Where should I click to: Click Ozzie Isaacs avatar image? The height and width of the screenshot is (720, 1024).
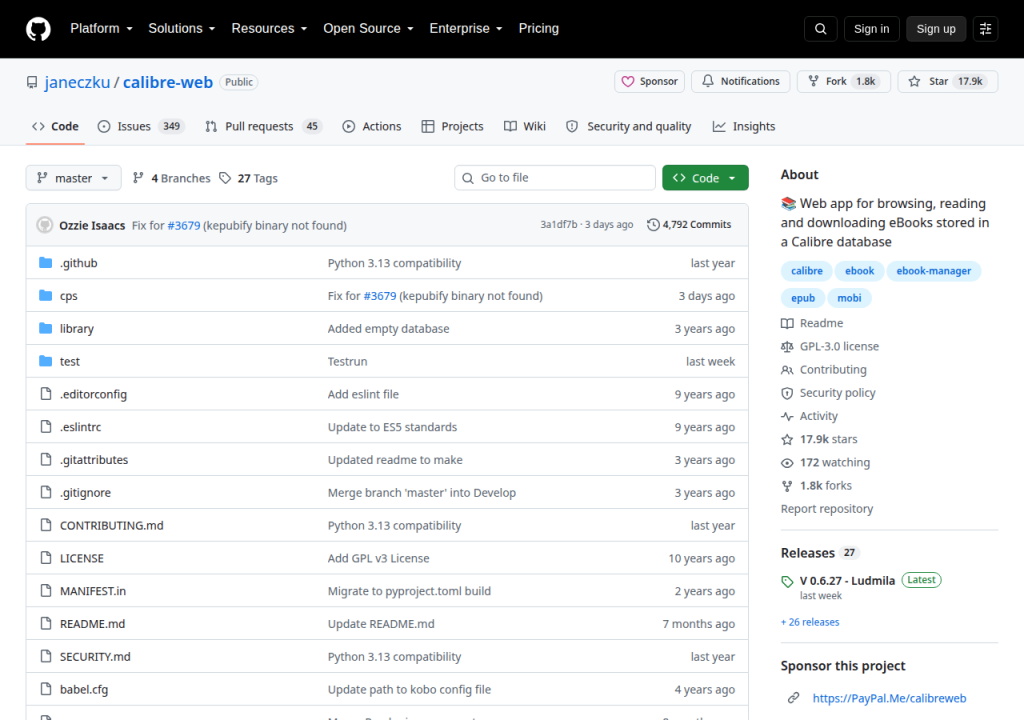44,225
